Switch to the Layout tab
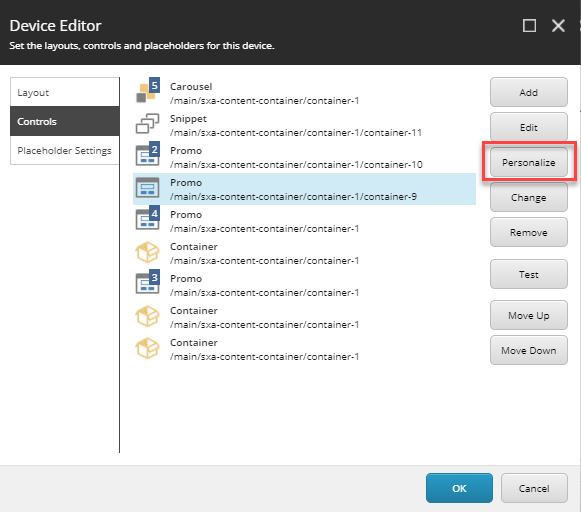The height and width of the screenshot is (512, 581). (x=65, y=92)
